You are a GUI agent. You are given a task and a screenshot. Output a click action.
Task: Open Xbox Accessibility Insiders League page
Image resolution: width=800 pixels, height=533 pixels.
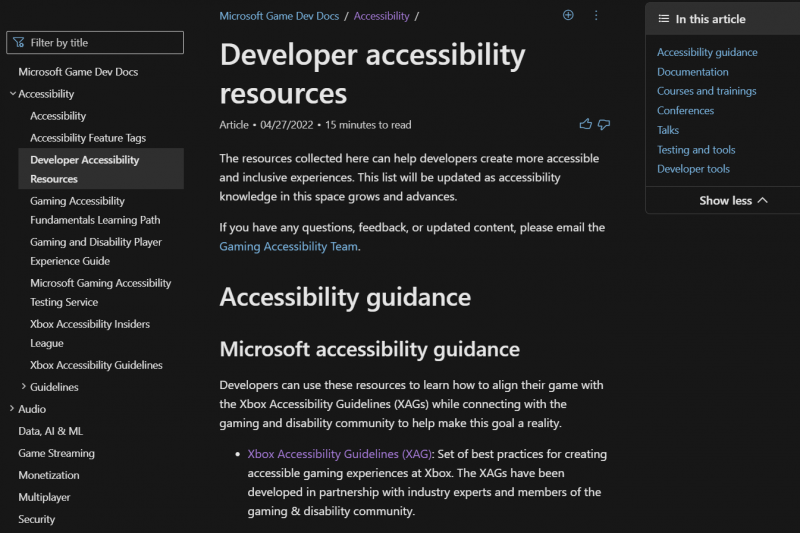(90, 334)
